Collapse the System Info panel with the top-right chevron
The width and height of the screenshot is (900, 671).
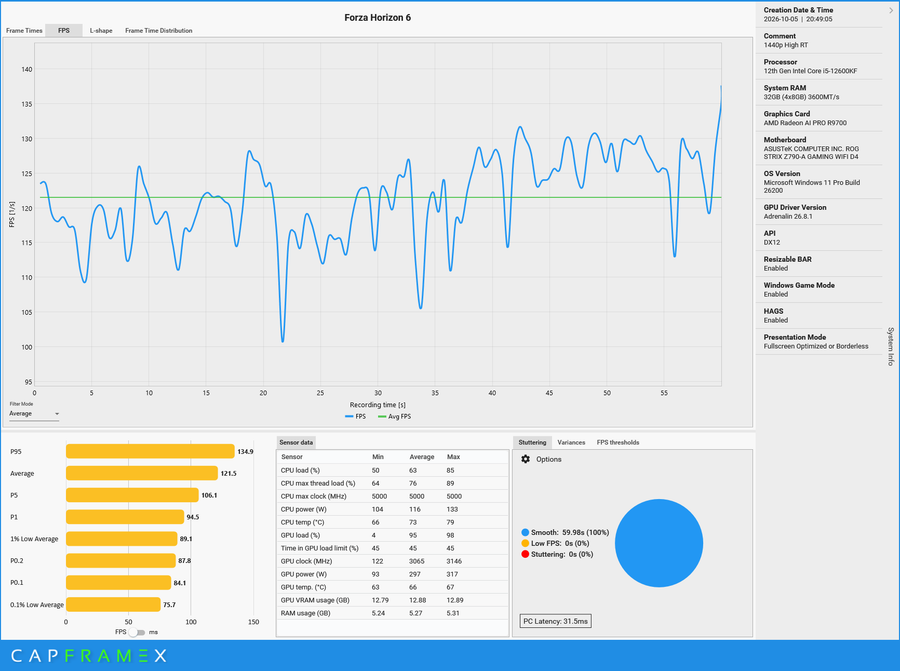(891, 10)
